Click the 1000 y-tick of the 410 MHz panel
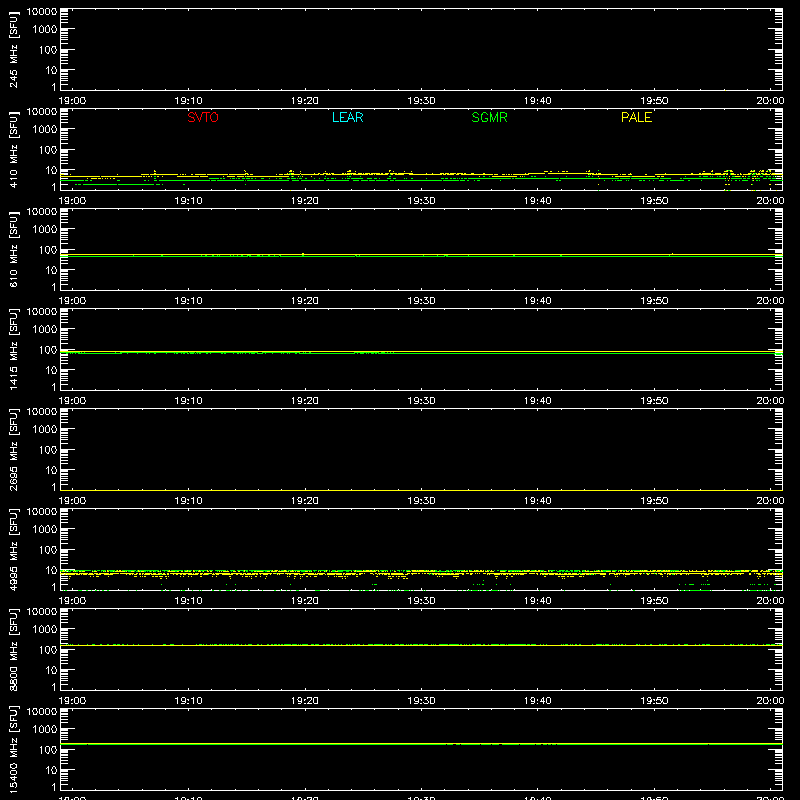This screenshot has width=800, height=800. pyautogui.click(x=45, y=130)
